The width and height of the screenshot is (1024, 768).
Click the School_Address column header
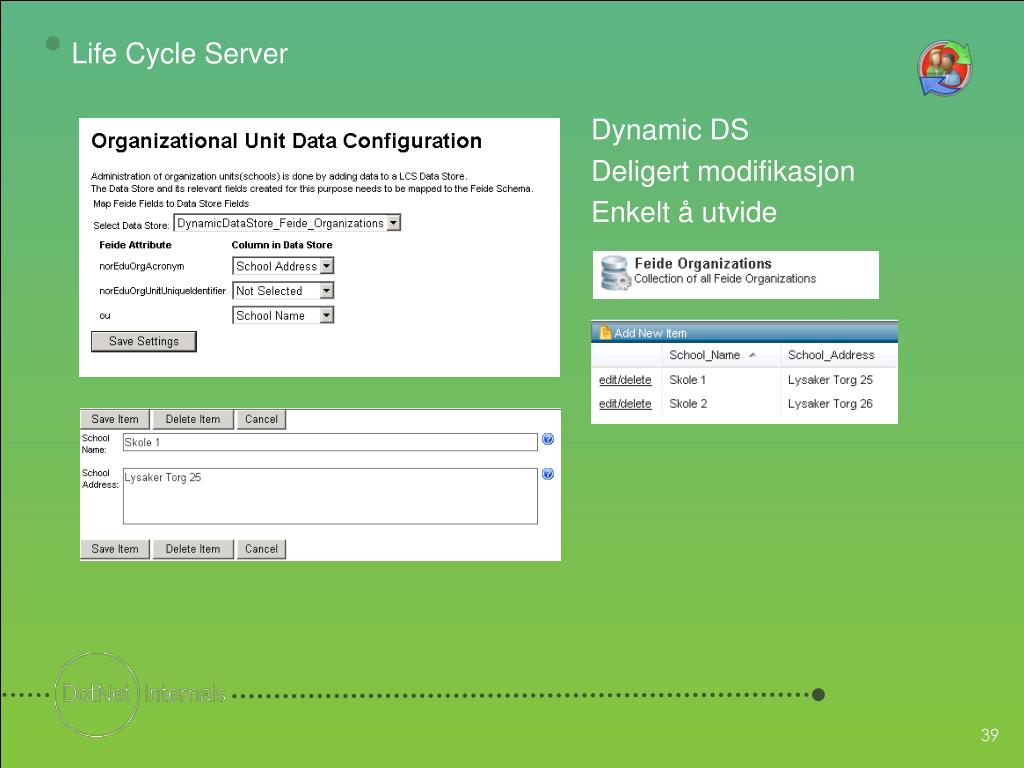(x=831, y=355)
